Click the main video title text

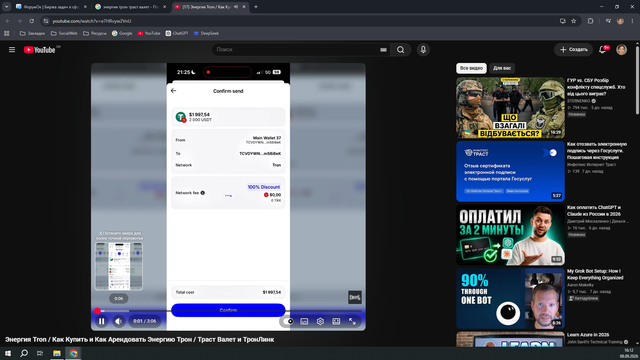(140, 340)
